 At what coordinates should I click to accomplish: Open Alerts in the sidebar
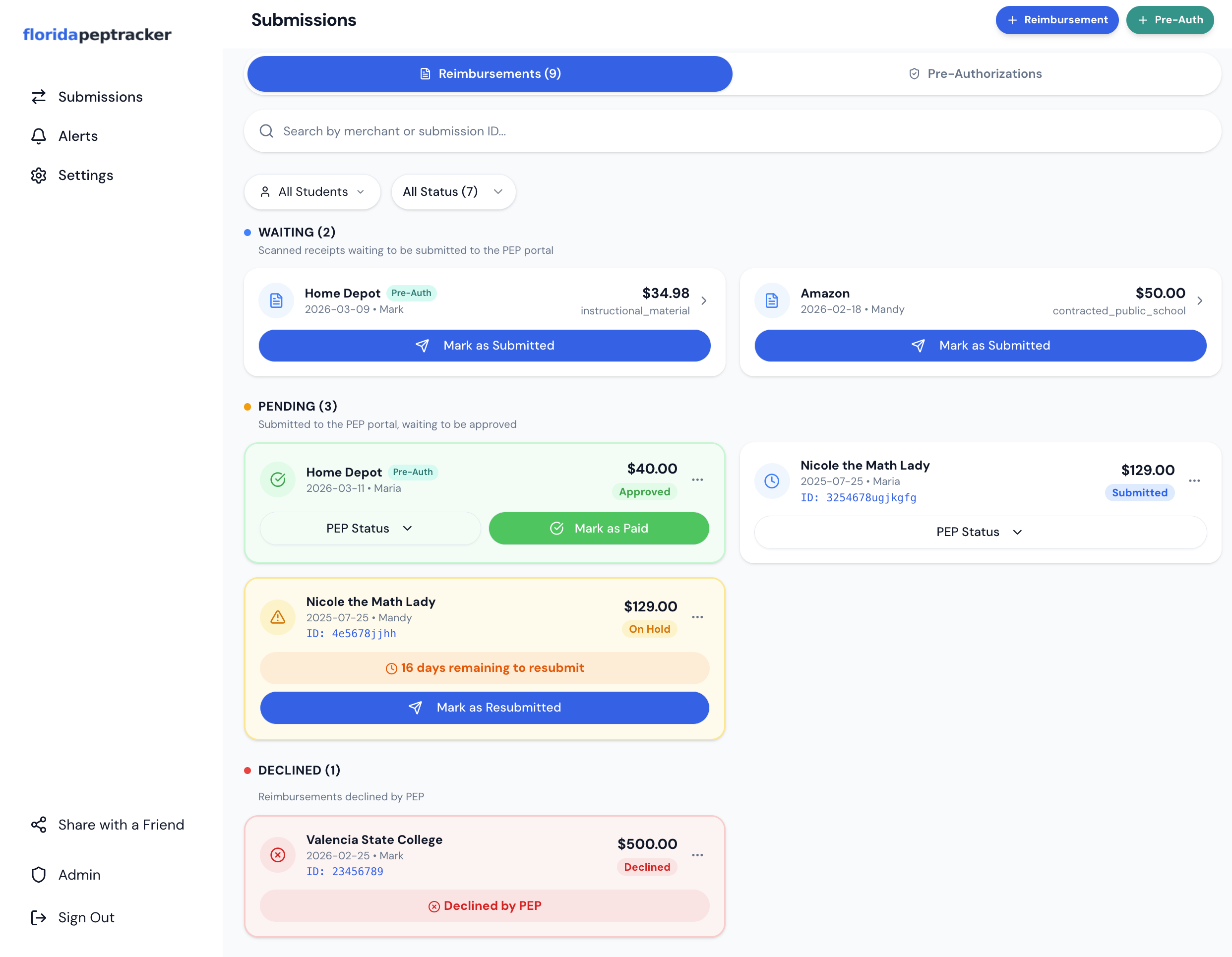tap(64, 136)
